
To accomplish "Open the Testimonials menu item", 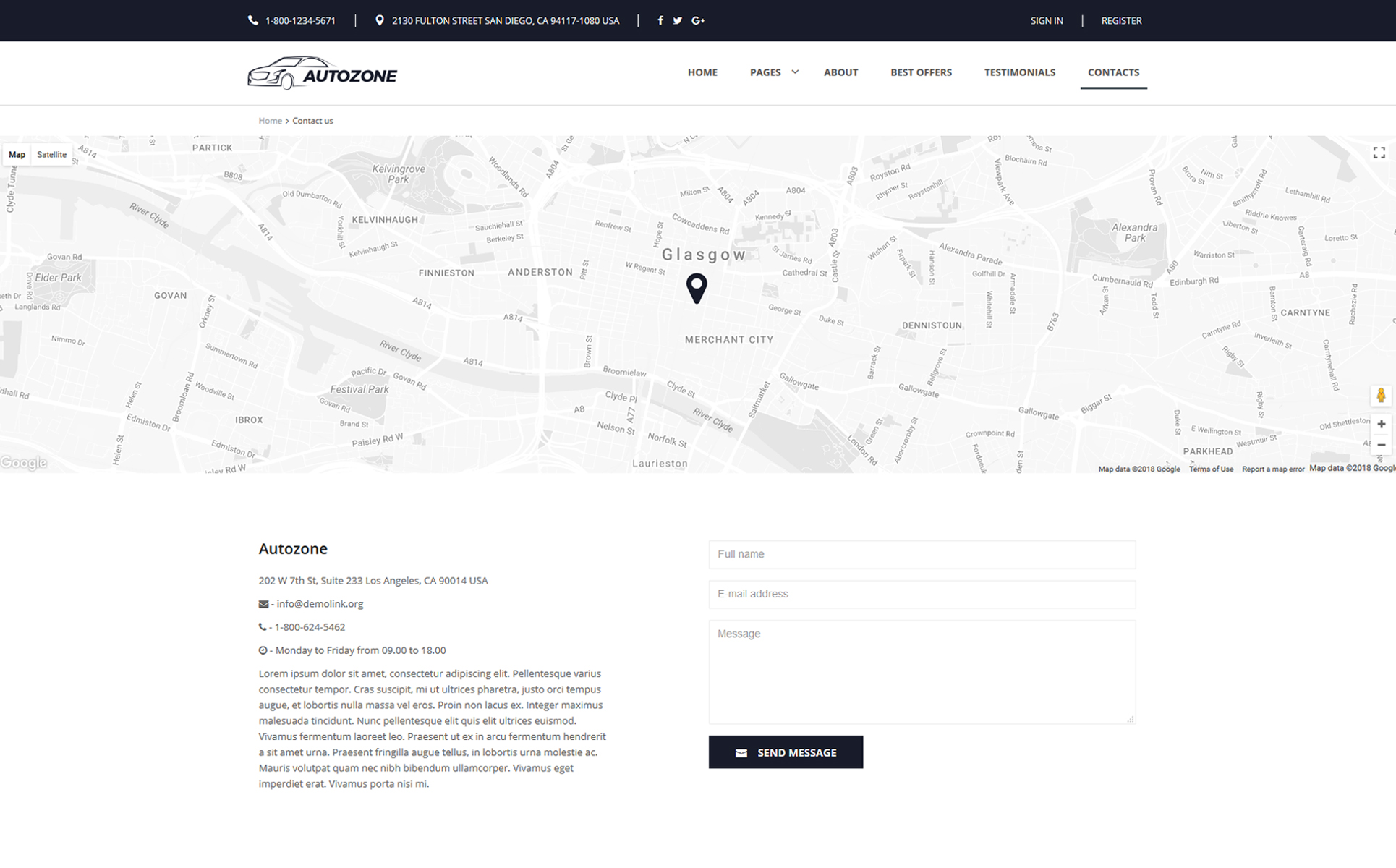I will tap(1019, 72).
